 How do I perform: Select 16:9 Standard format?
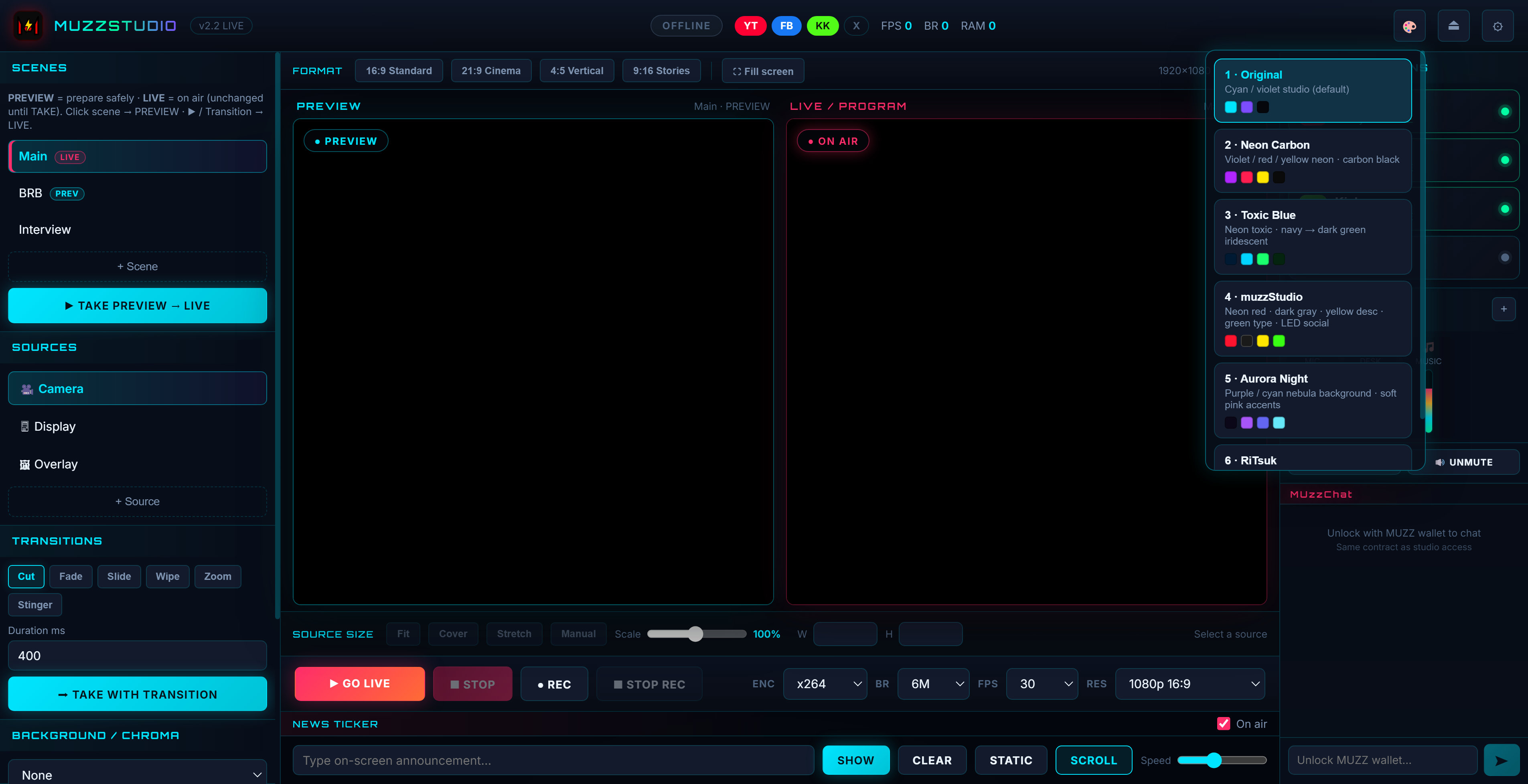coord(399,71)
